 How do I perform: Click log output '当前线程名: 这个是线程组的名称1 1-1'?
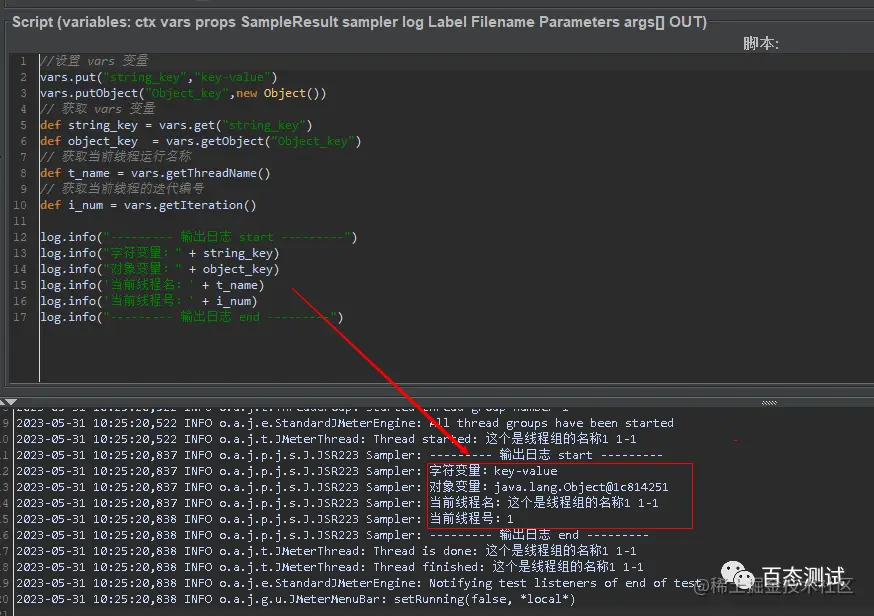[x=543, y=503]
